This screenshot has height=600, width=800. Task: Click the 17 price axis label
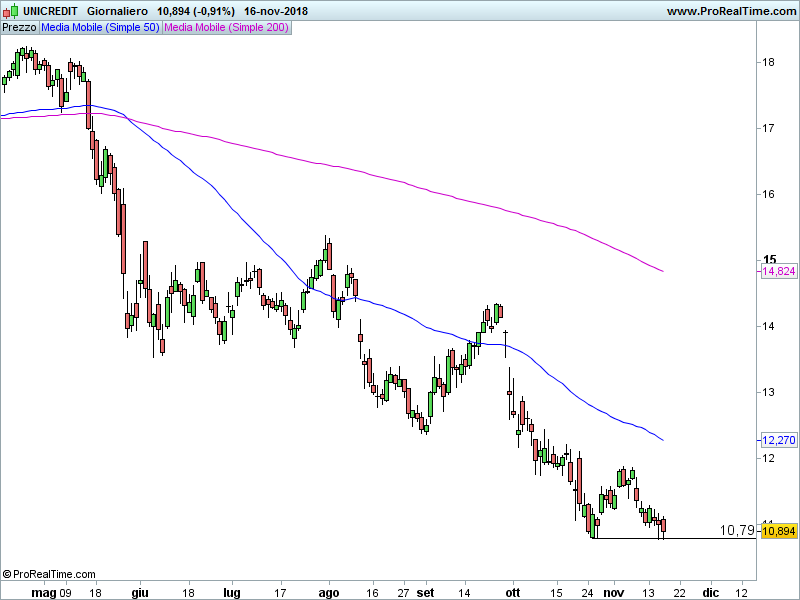768,128
